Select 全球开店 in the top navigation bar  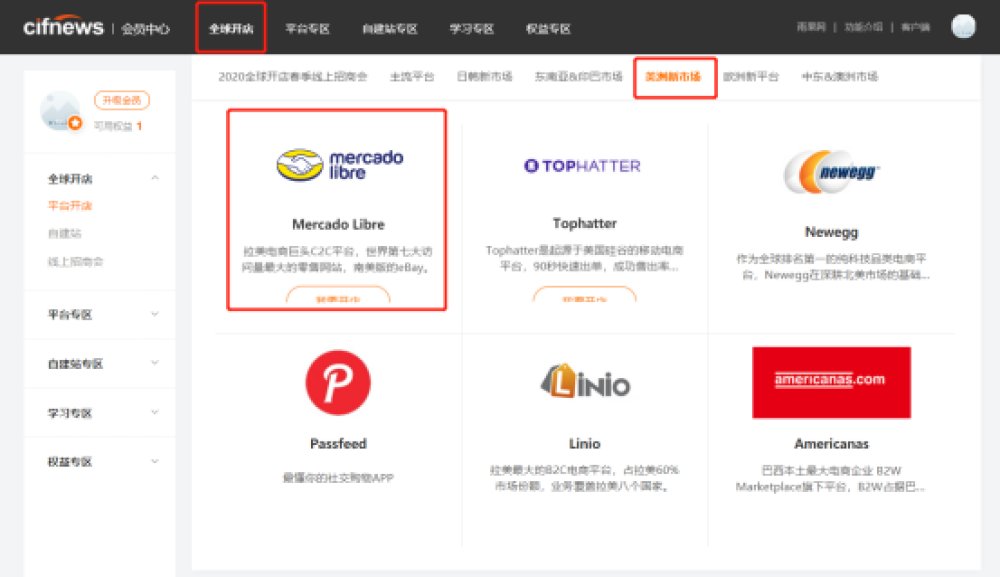231,28
